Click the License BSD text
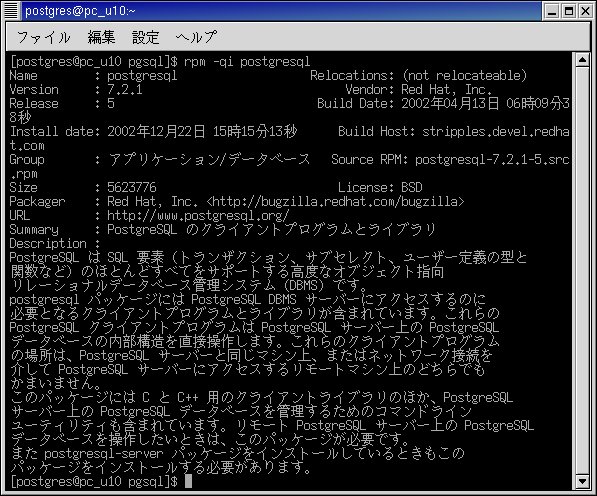 pos(380,188)
